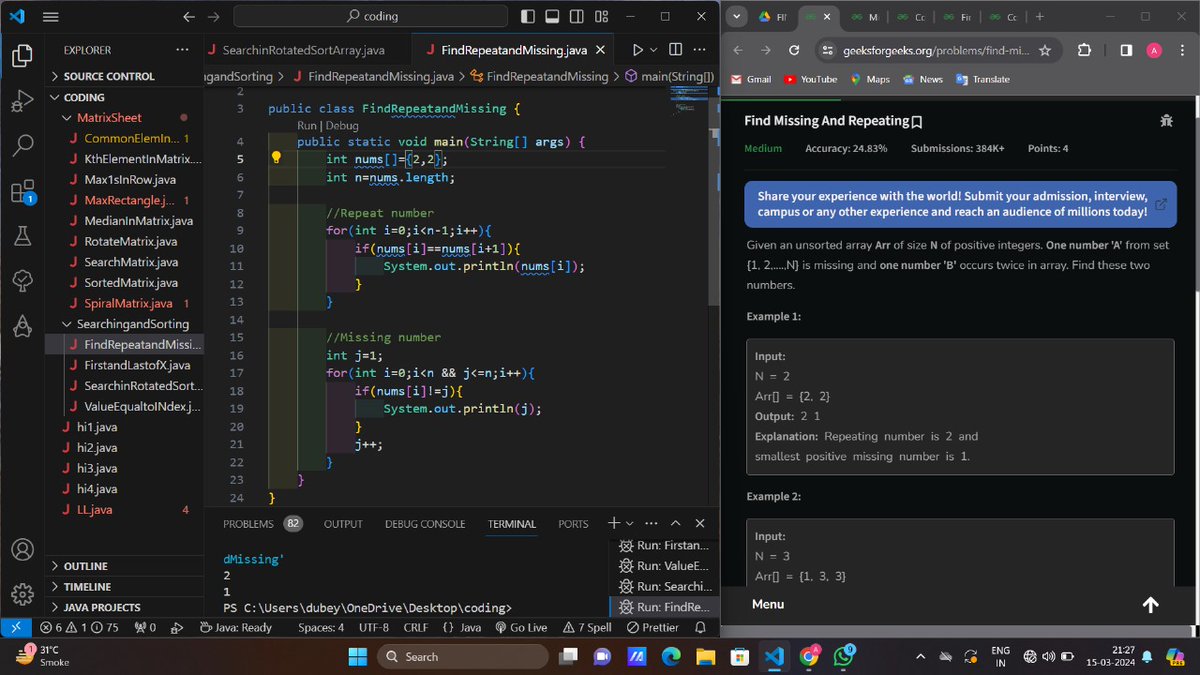The image size is (1200, 675).
Task: Open the Run and Debug view
Action: [22, 101]
